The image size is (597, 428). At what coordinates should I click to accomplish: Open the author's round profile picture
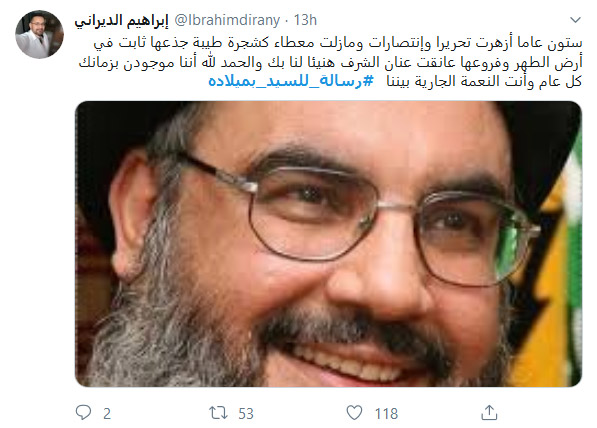39,34
